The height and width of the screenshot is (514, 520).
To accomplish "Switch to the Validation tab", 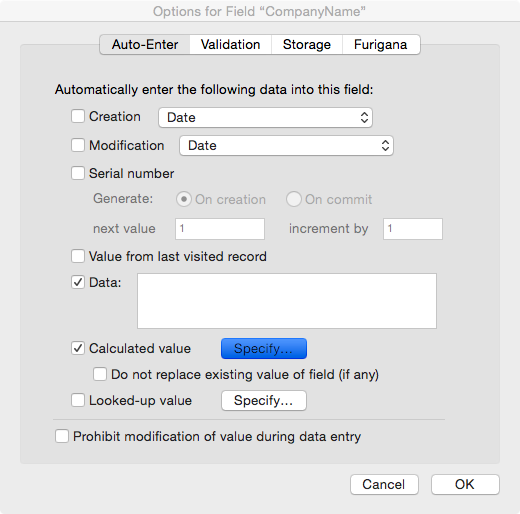I will pos(230,44).
